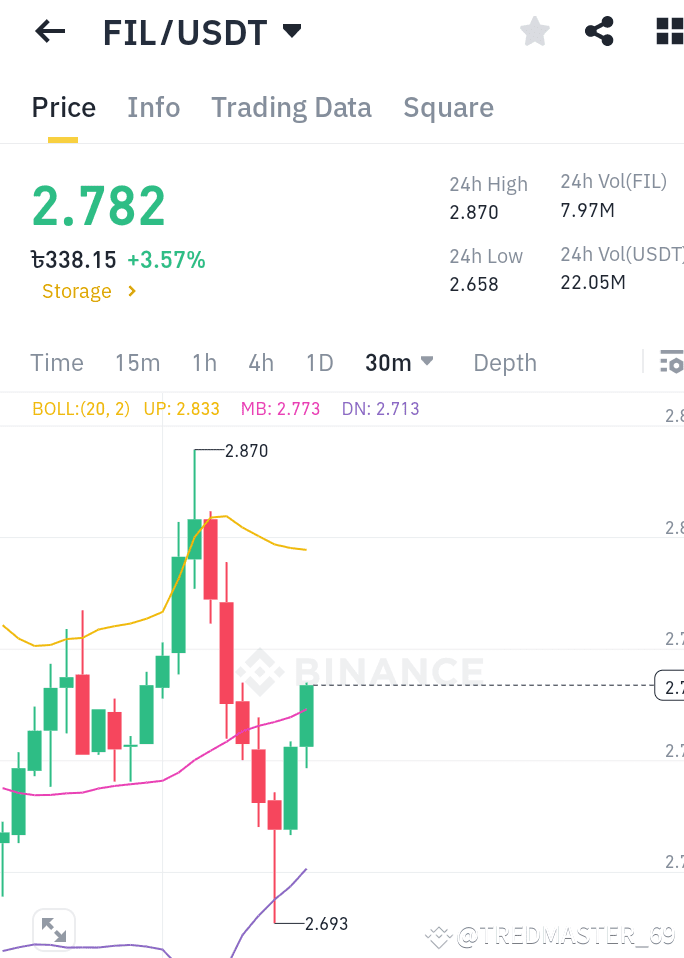Open the FIL/USDT pair selector dropdown

[203, 31]
